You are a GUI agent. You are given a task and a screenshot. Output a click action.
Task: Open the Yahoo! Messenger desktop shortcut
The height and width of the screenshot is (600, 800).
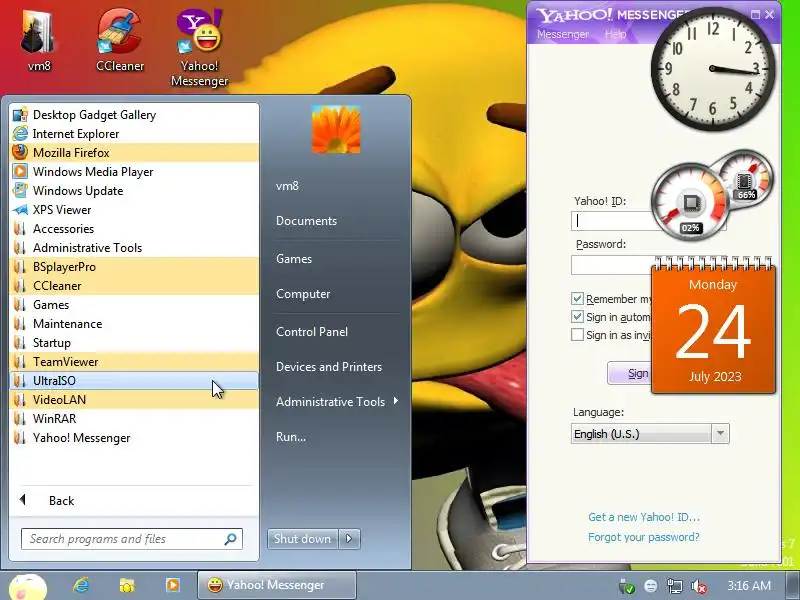click(199, 47)
